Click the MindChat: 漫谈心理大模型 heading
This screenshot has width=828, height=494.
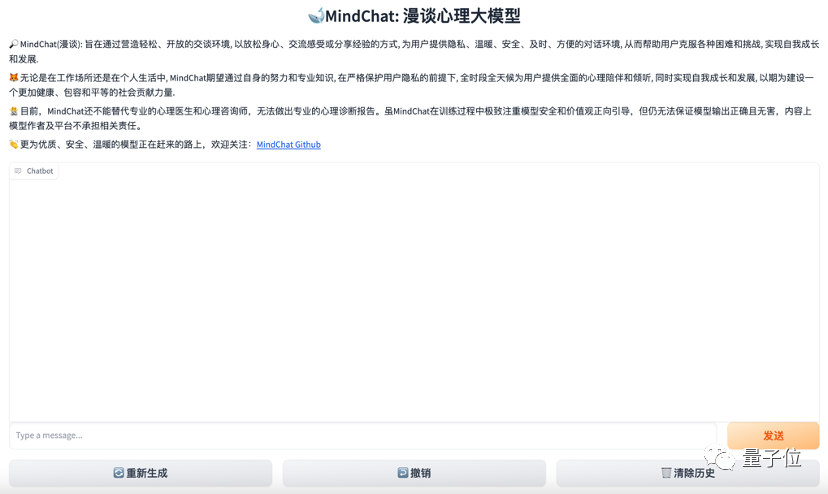422,16
